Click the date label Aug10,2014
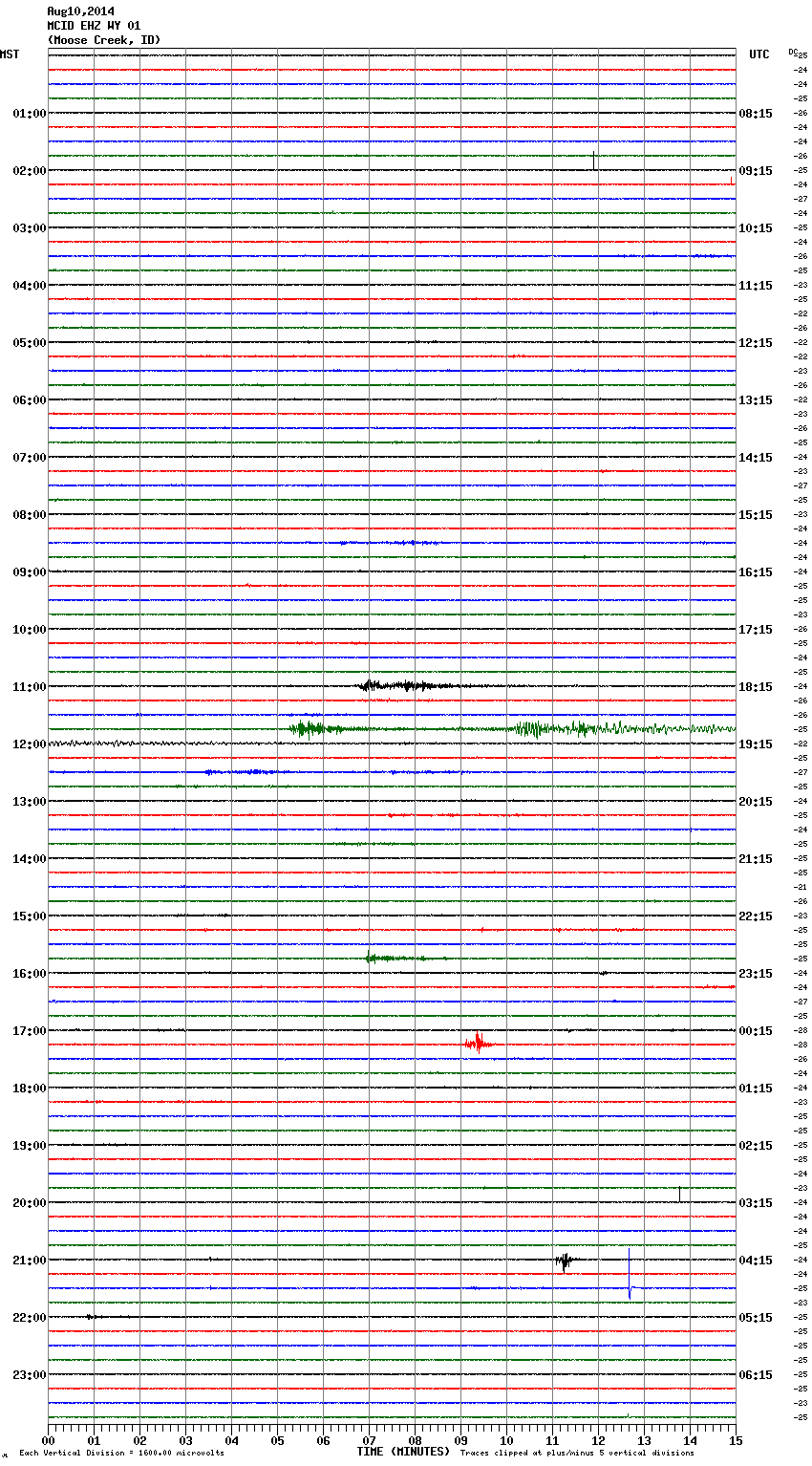812x1466 pixels. coord(81,11)
